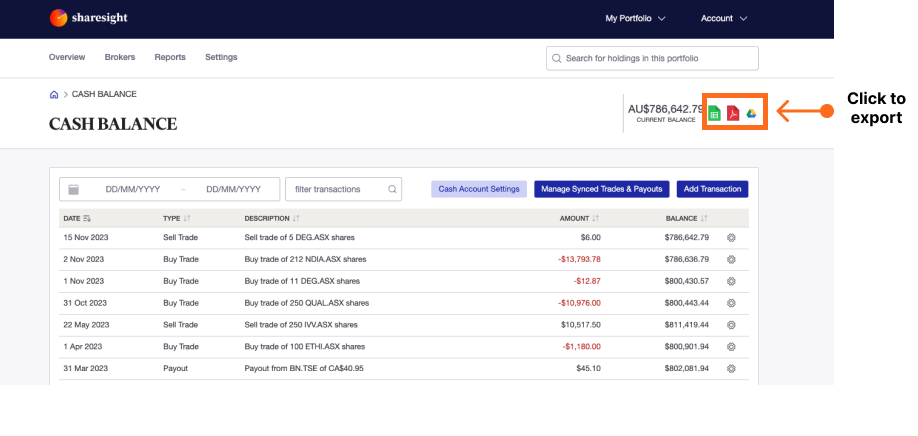This screenshot has width=918, height=436.
Task: Select 'Sell trade of 5 DEG.ASX shares'
Action: pos(299,238)
